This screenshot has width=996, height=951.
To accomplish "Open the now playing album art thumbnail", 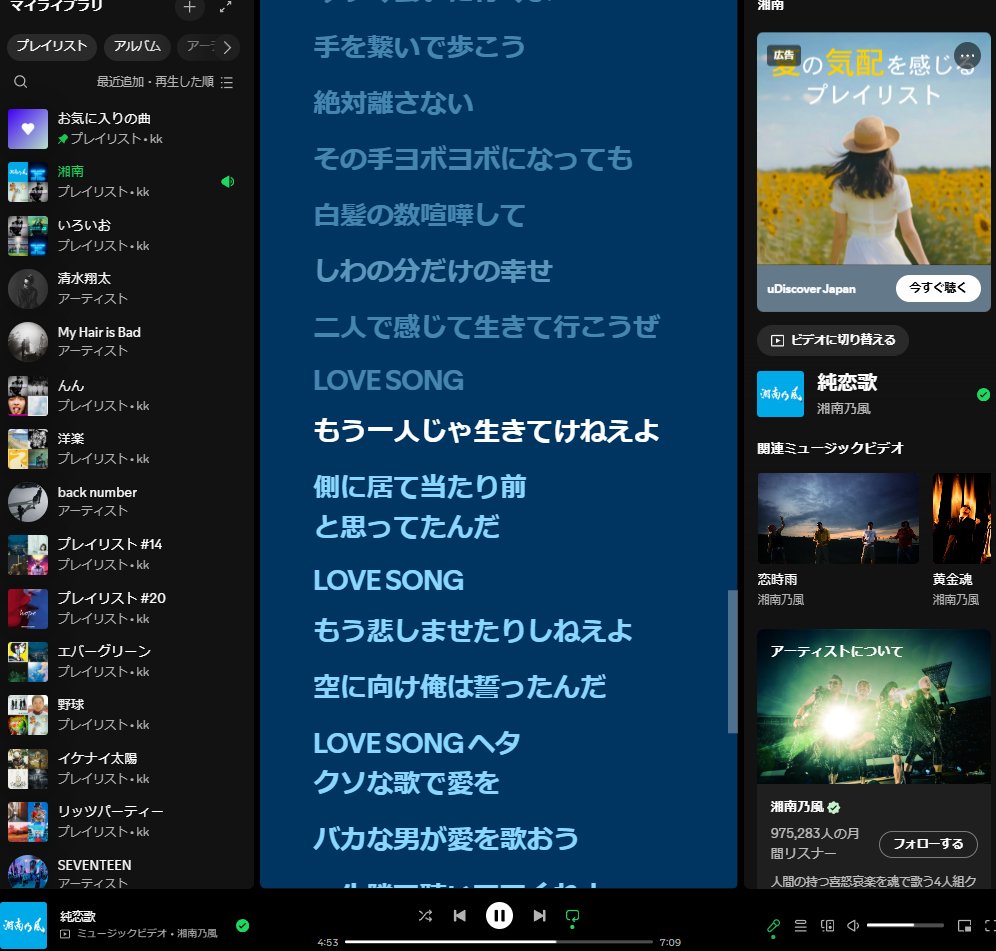I will [x=24, y=926].
